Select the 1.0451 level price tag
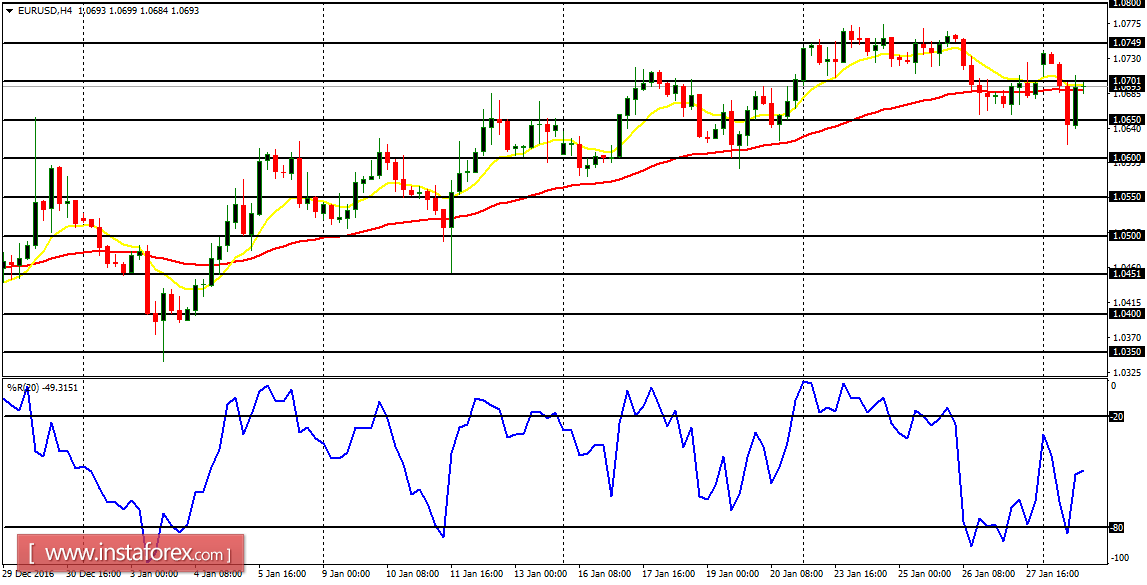The height and width of the screenshot is (585, 1147). coord(1125,273)
